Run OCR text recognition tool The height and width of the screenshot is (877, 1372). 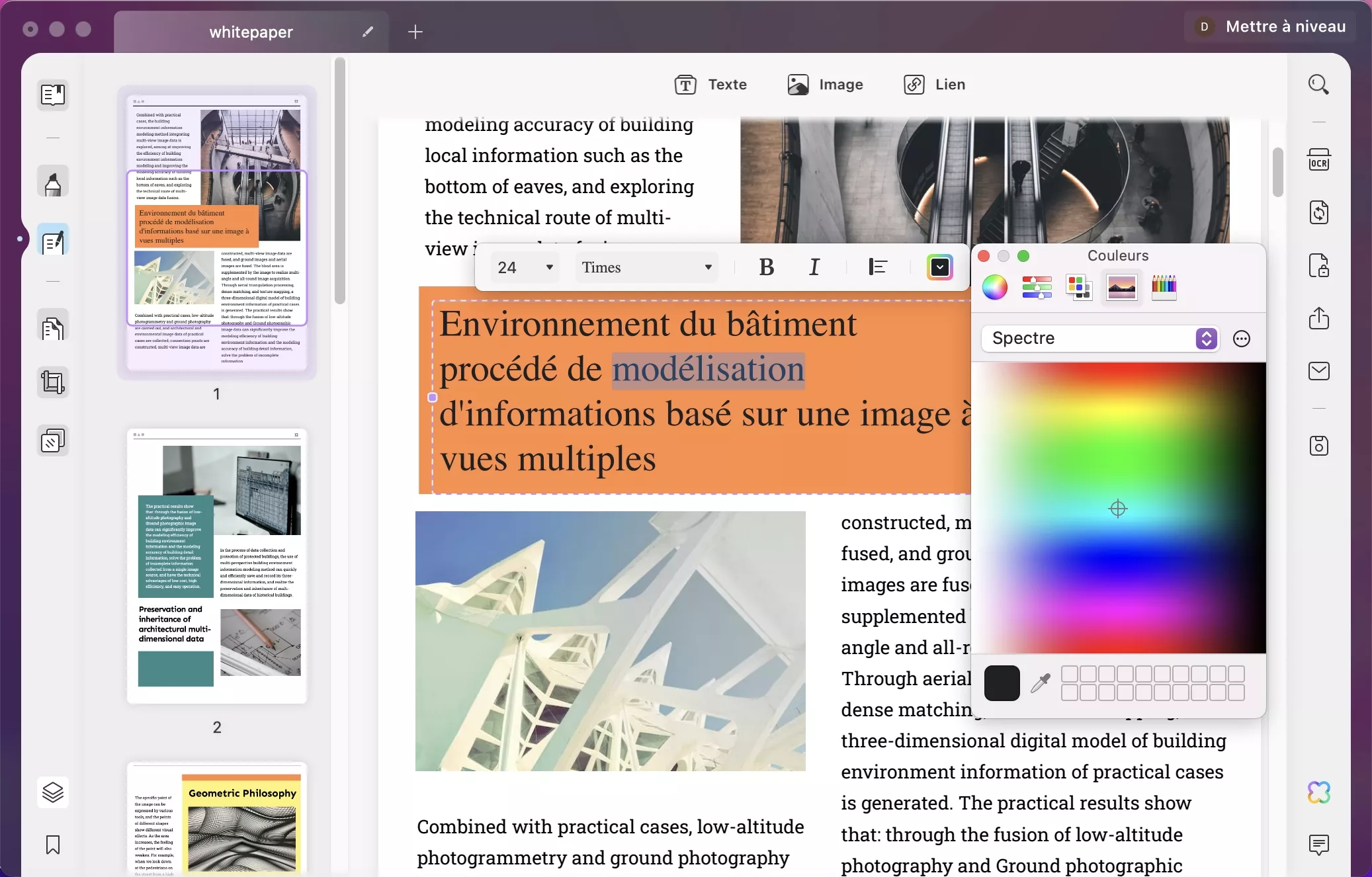coord(1318,160)
